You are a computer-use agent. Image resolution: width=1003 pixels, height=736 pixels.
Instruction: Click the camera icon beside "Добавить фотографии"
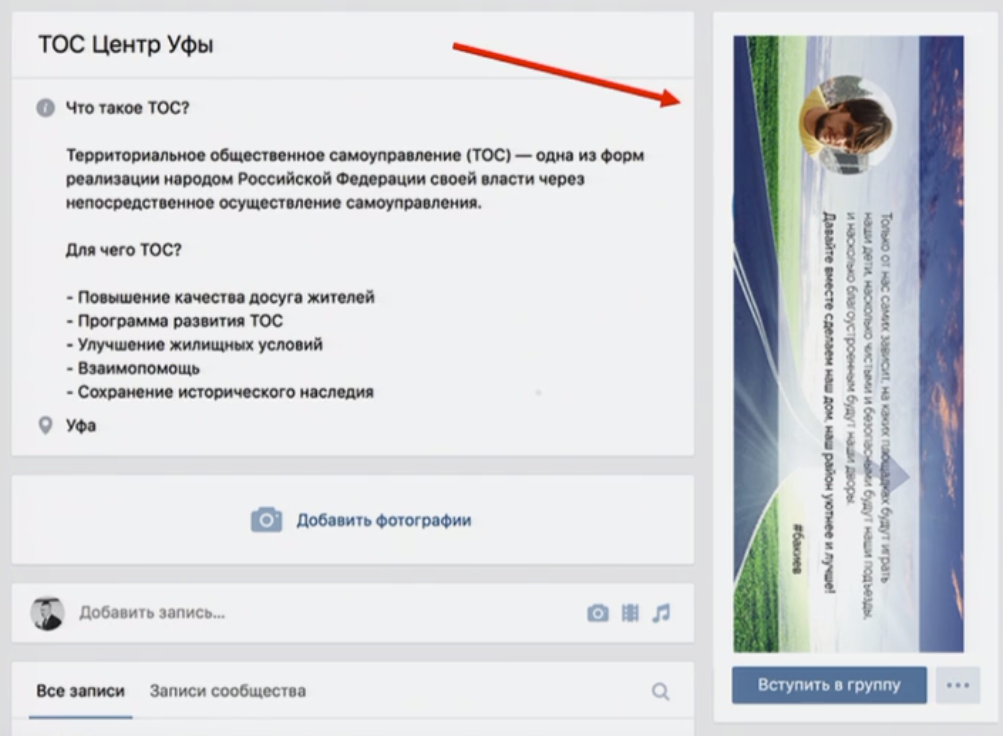(266, 520)
